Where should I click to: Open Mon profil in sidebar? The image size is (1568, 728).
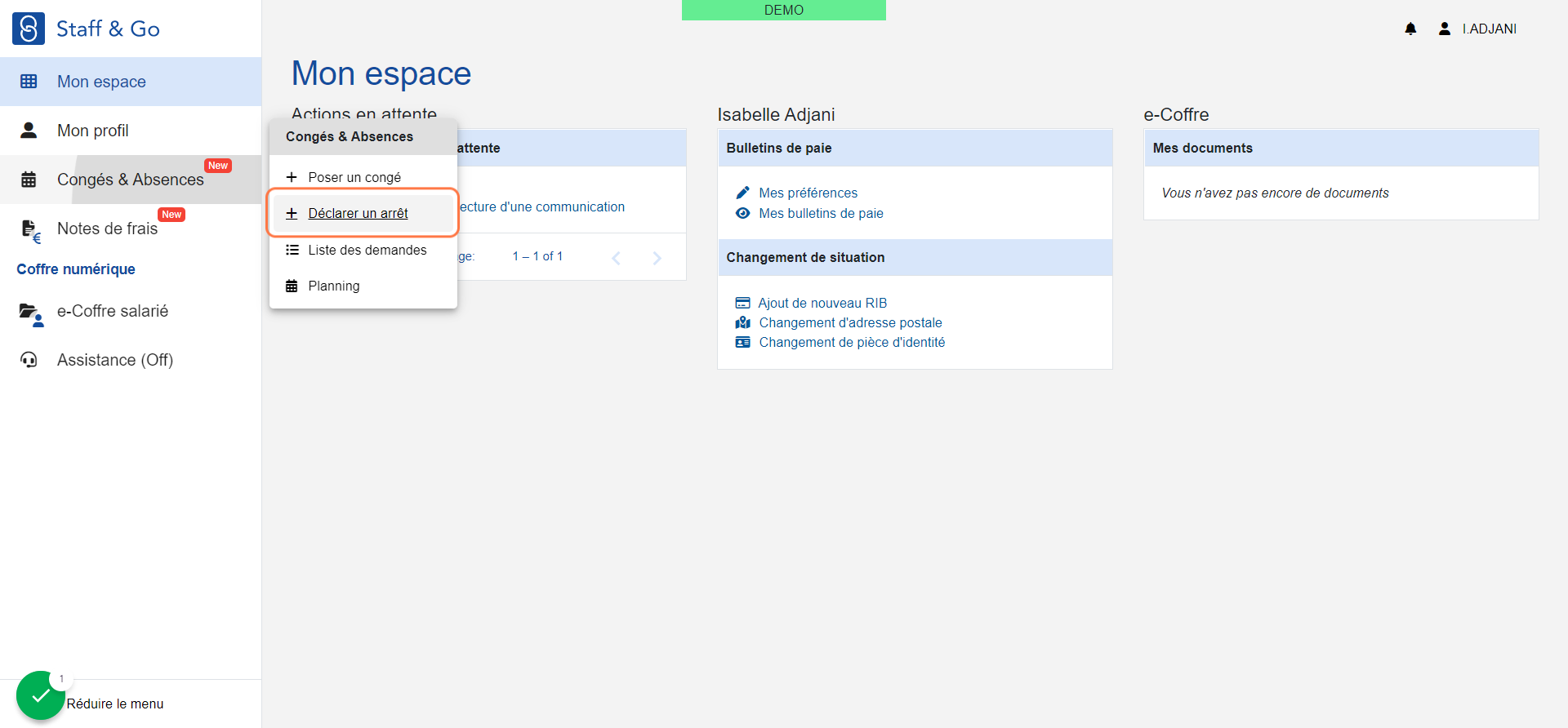click(131, 131)
